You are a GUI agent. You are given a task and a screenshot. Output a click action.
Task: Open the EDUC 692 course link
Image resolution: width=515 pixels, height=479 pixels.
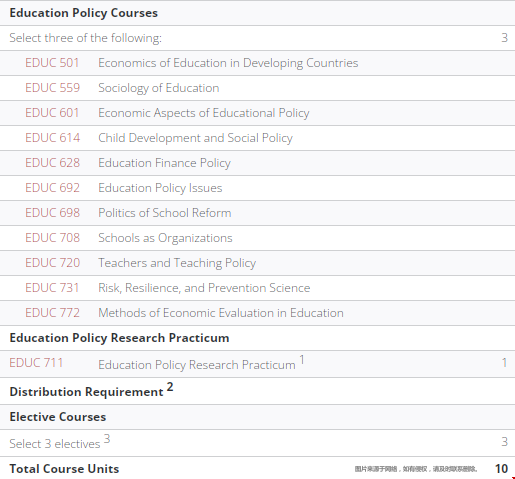pyautogui.click(x=52, y=188)
